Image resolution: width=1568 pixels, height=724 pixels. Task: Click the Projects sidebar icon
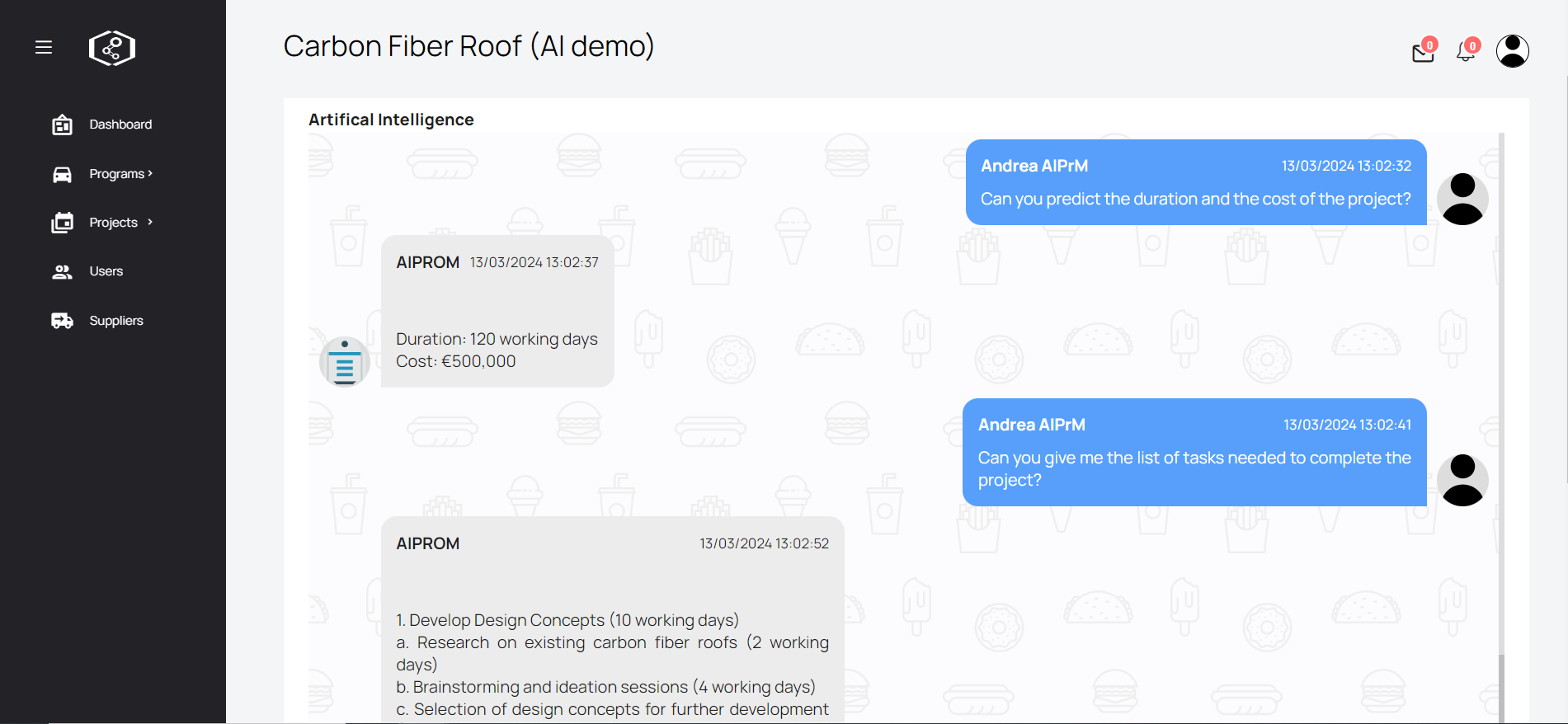pyautogui.click(x=62, y=223)
